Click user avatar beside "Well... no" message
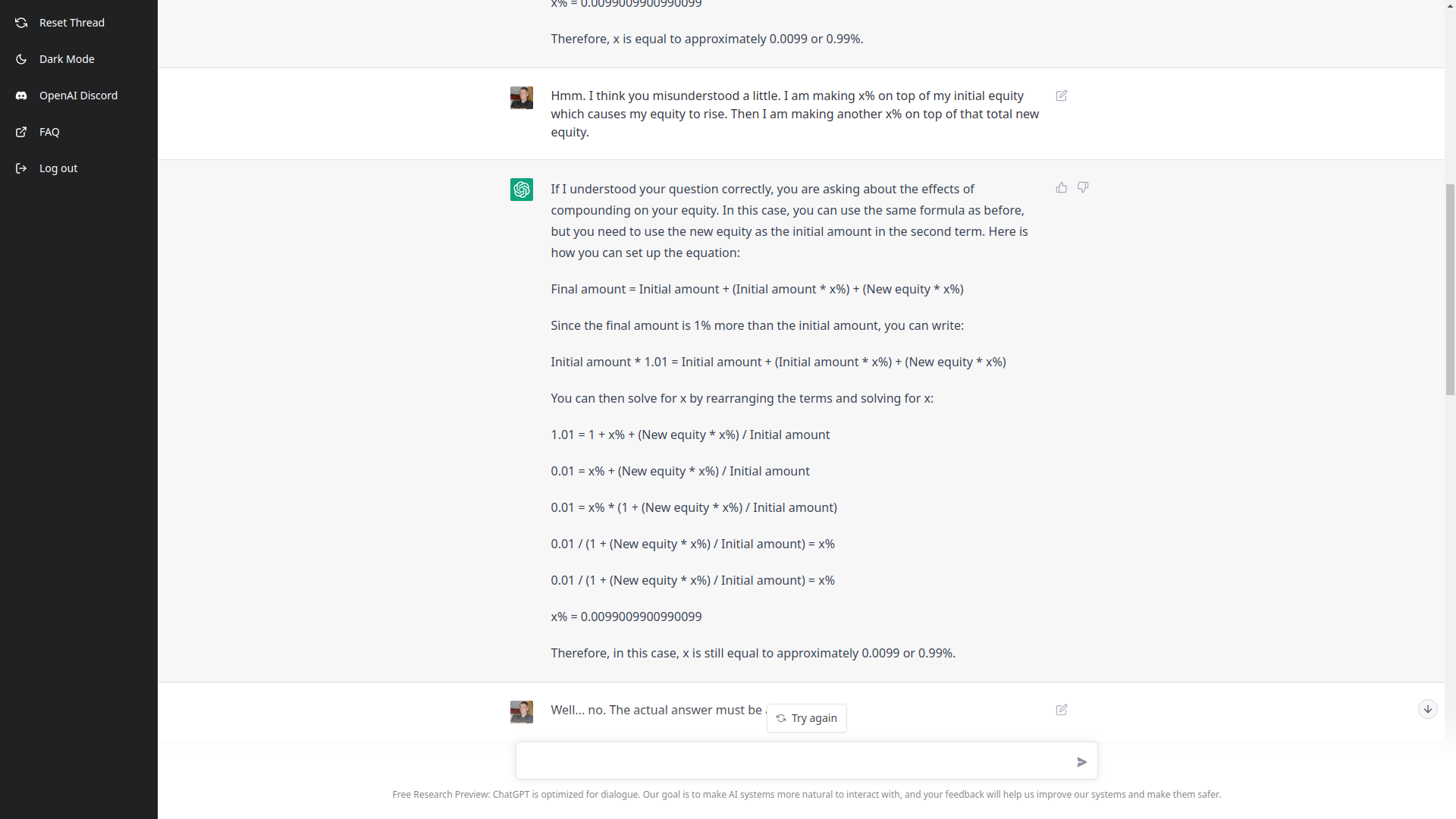 click(522, 711)
